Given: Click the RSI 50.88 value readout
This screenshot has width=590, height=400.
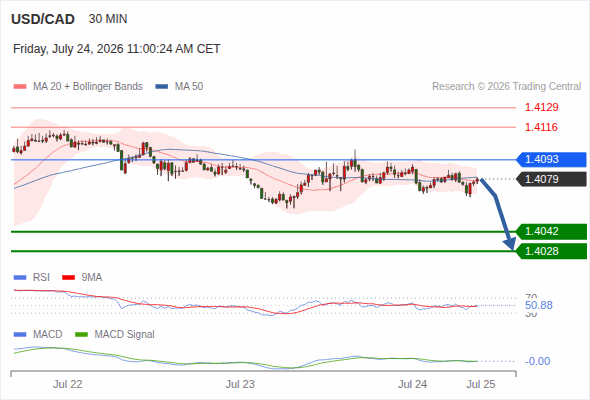Looking at the screenshot, I should click(x=539, y=305).
